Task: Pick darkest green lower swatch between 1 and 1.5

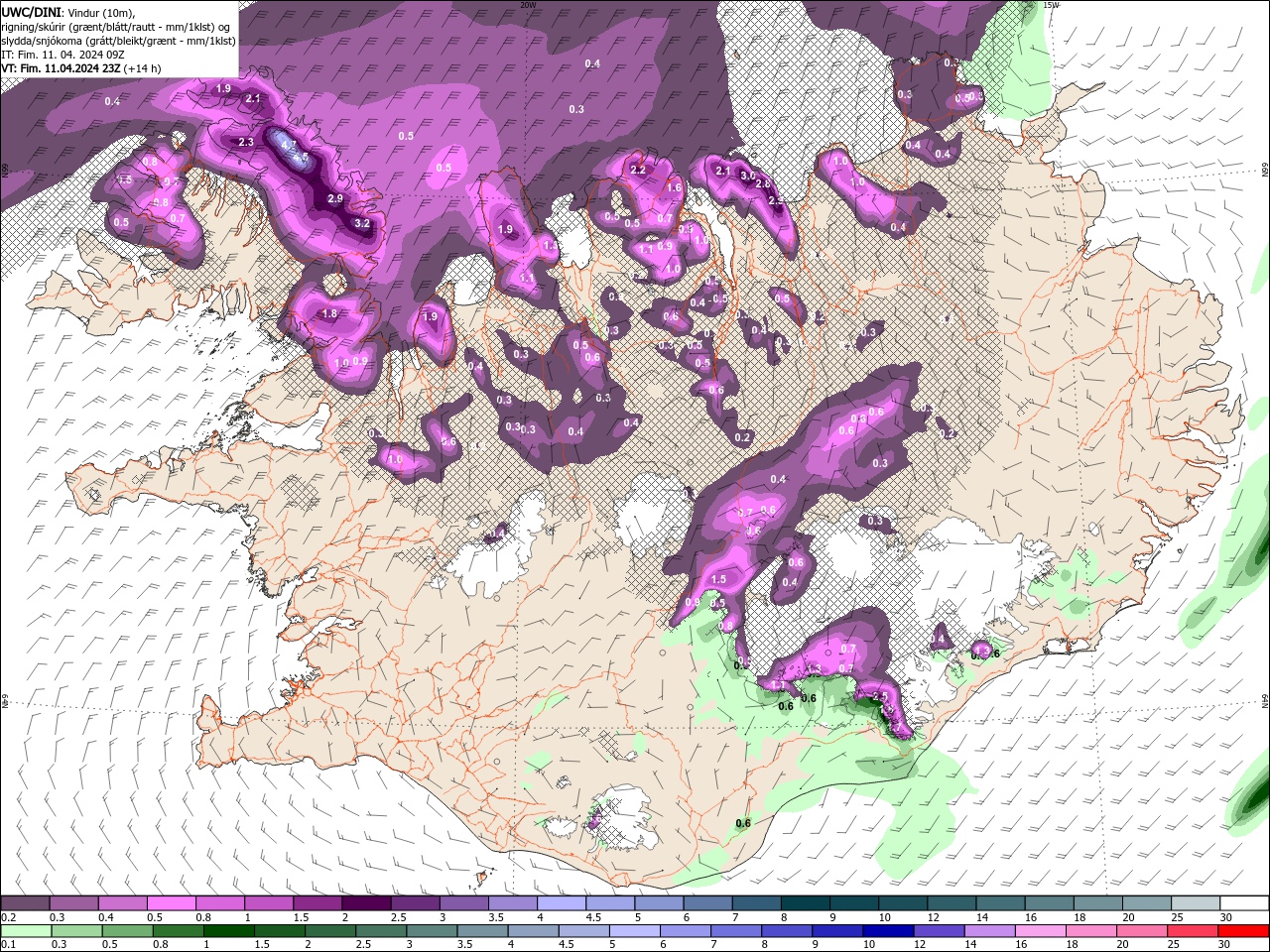Action: (229, 930)
